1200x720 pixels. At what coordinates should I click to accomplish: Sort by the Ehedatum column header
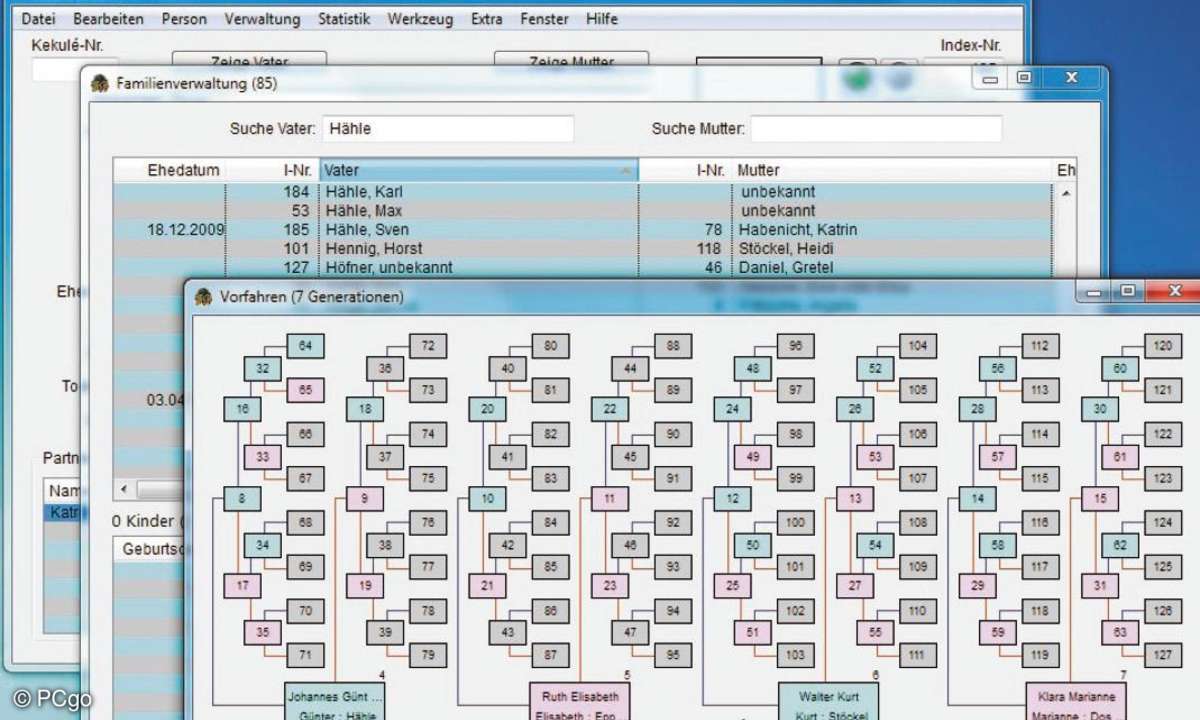pos(183,171)
